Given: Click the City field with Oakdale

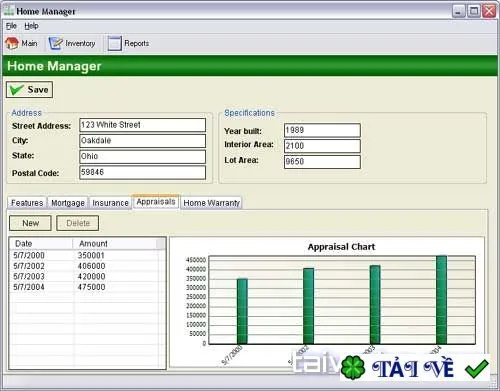Looking at the screenshot, I should (x=142, y=141).
